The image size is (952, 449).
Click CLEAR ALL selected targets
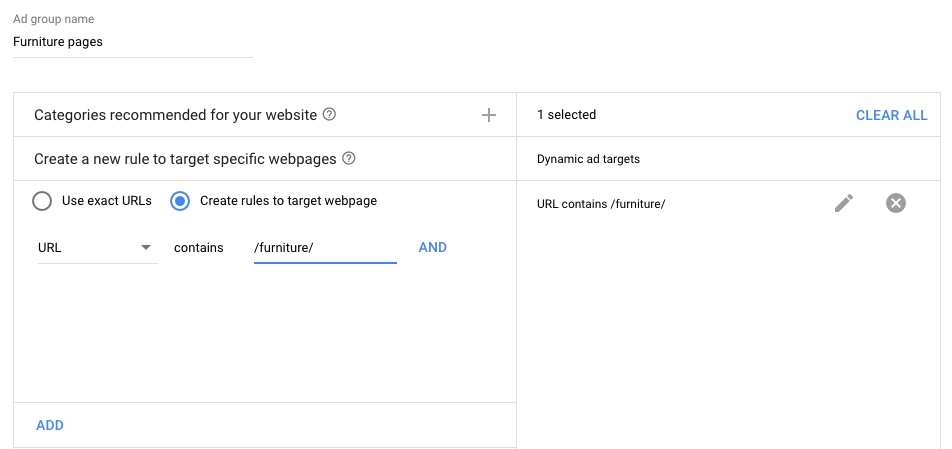(x=891, y=115)
